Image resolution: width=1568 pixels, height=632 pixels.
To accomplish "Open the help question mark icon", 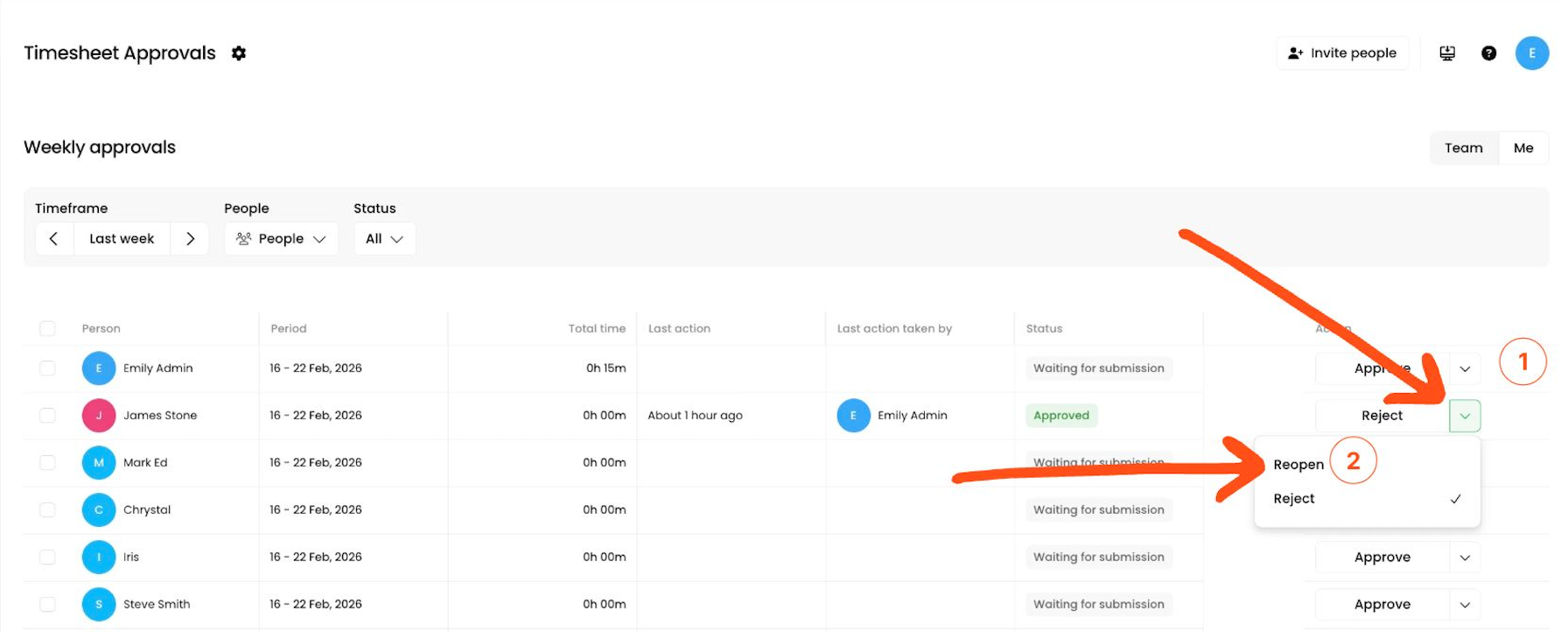I will point(1488,53).
